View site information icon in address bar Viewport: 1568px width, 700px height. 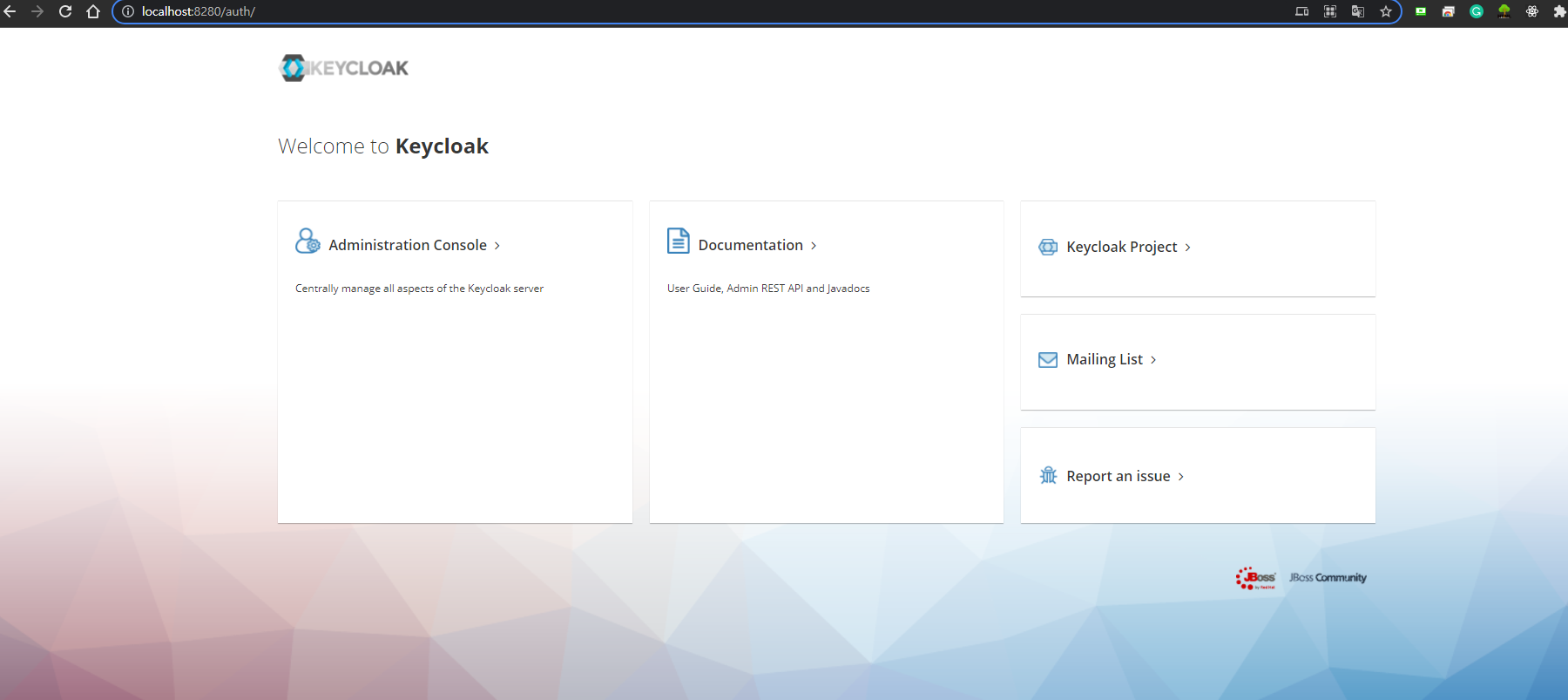point(128,11)
